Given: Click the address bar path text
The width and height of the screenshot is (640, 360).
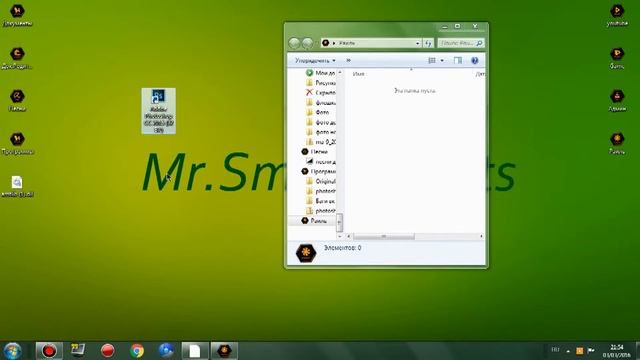Looking at the screenshot, I should (x=347, y=43).
